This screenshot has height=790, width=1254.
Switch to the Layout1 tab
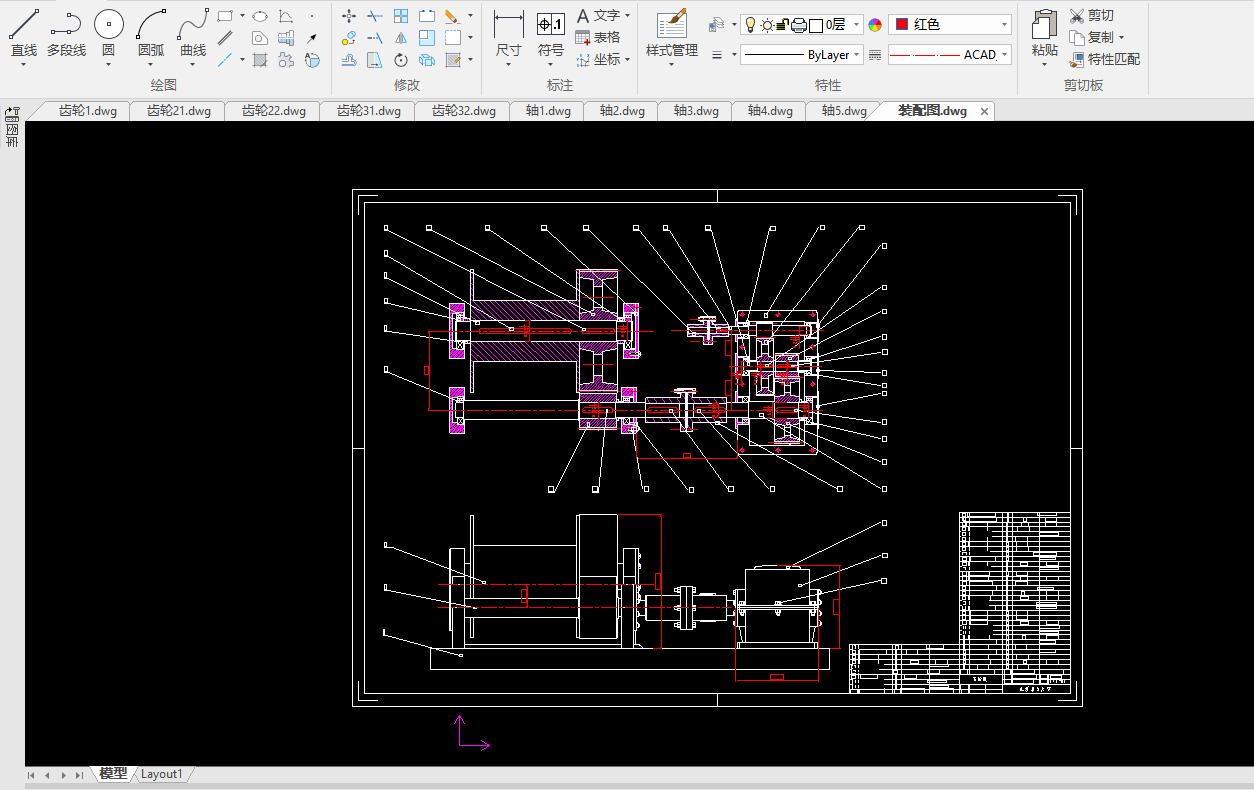click(x=161, y=774)
